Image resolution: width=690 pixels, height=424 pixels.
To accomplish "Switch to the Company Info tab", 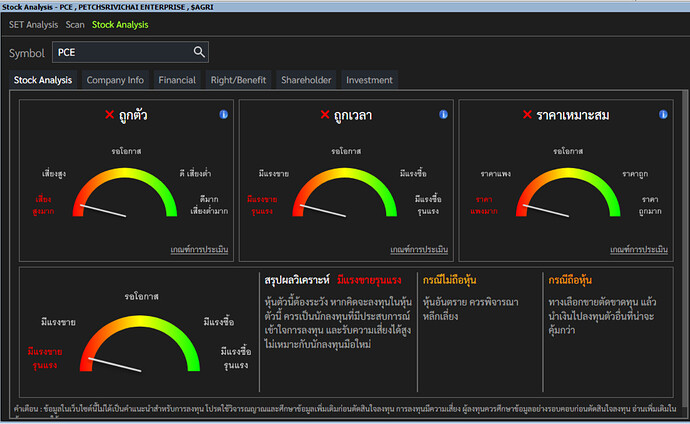I will 115,80.
